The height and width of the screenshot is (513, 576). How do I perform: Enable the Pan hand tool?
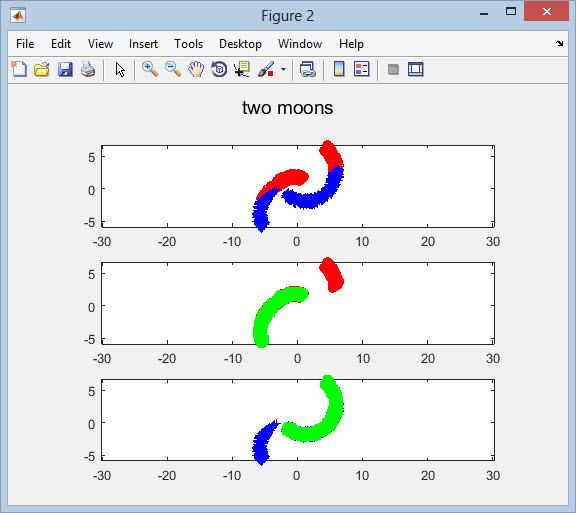pyautogui.click(x=196, y=69)
